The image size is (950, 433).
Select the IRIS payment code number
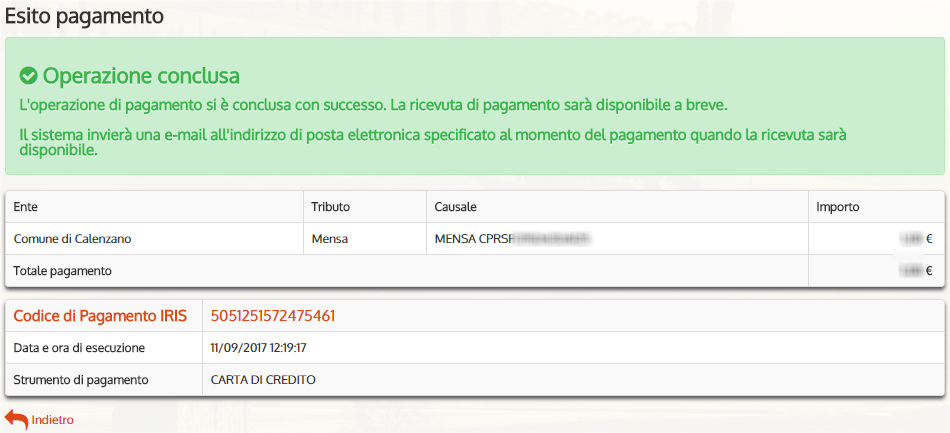(x=273, y=316)
